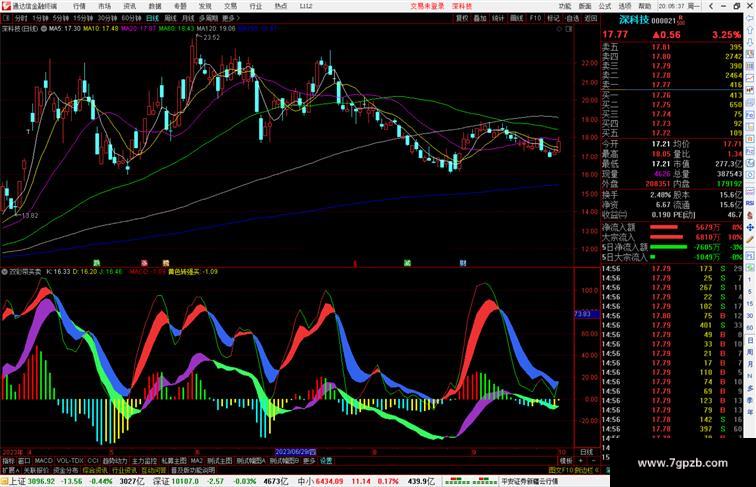This screenshot has width=756, height=487.
Task: Click the square window icon at chart top right
Action: (569, 29)
